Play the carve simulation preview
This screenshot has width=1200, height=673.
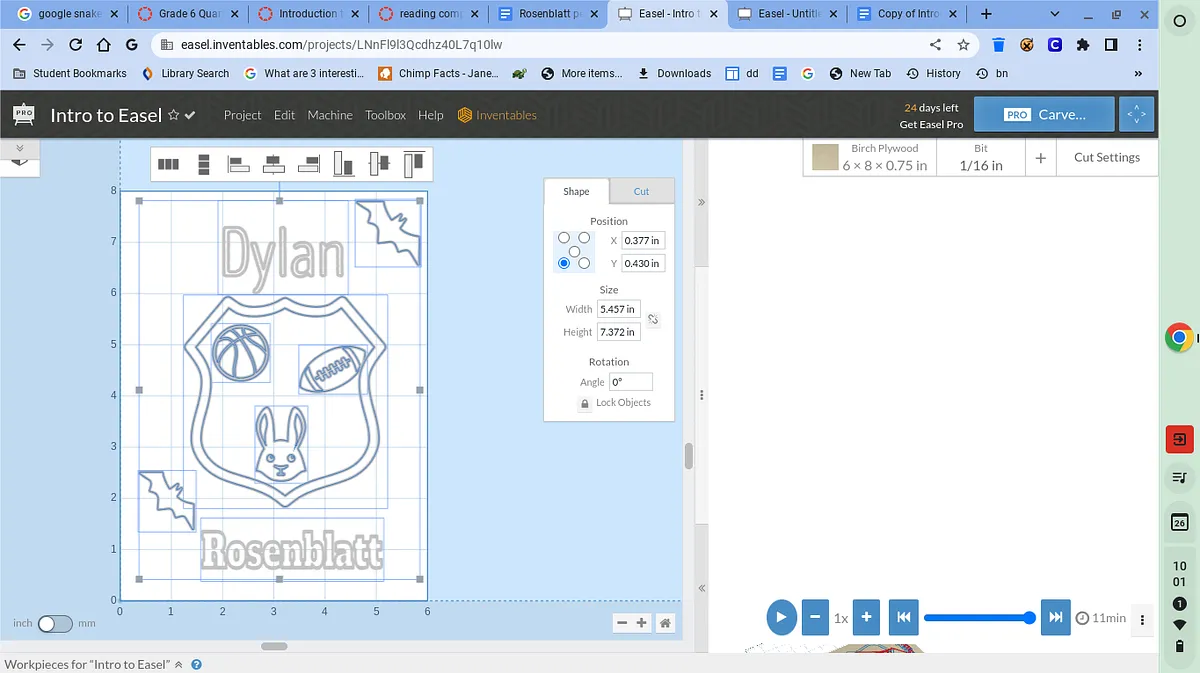click(781, 617)
